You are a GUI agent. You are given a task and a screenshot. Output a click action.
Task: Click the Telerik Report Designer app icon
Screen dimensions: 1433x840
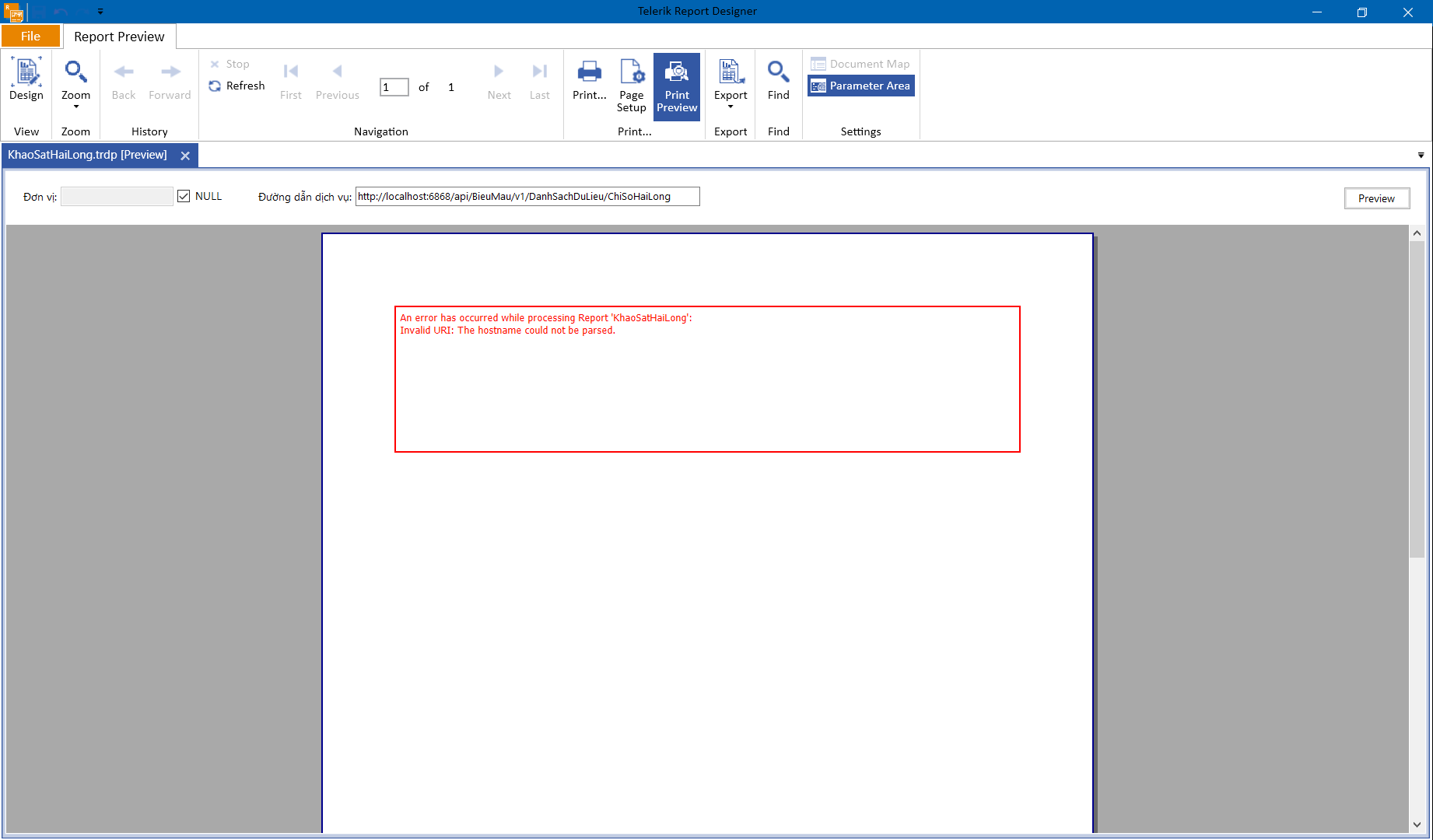click(x=13, y=12)
